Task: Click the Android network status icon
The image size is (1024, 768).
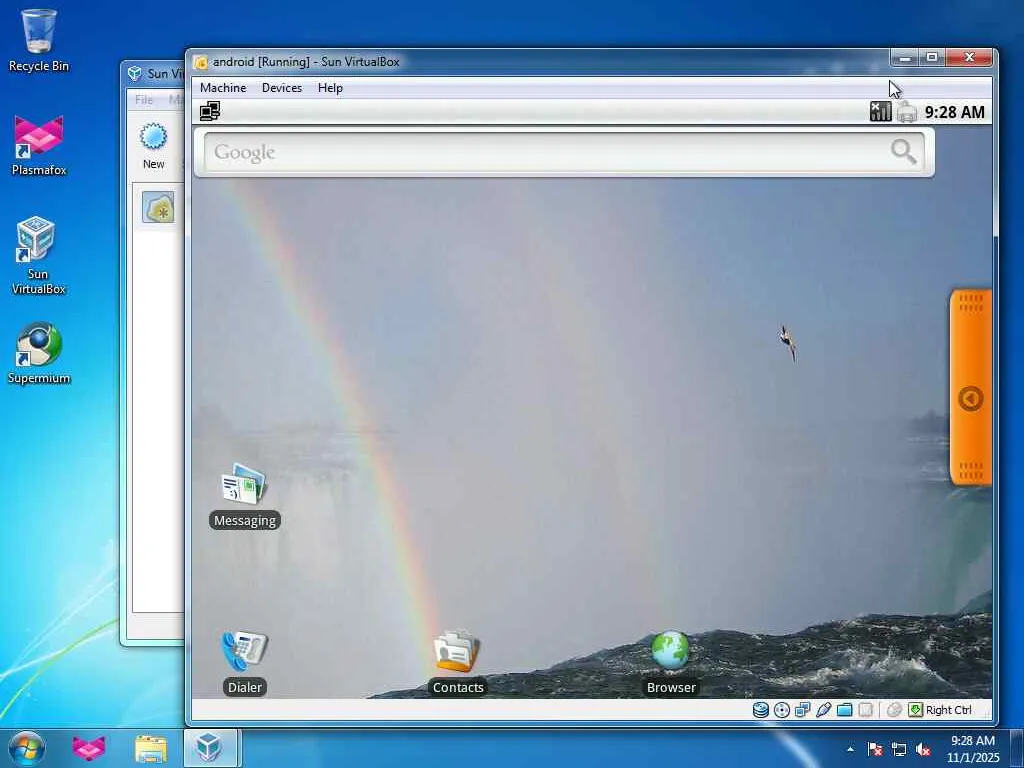Action: pyautogui.click(x=210, y=111)
